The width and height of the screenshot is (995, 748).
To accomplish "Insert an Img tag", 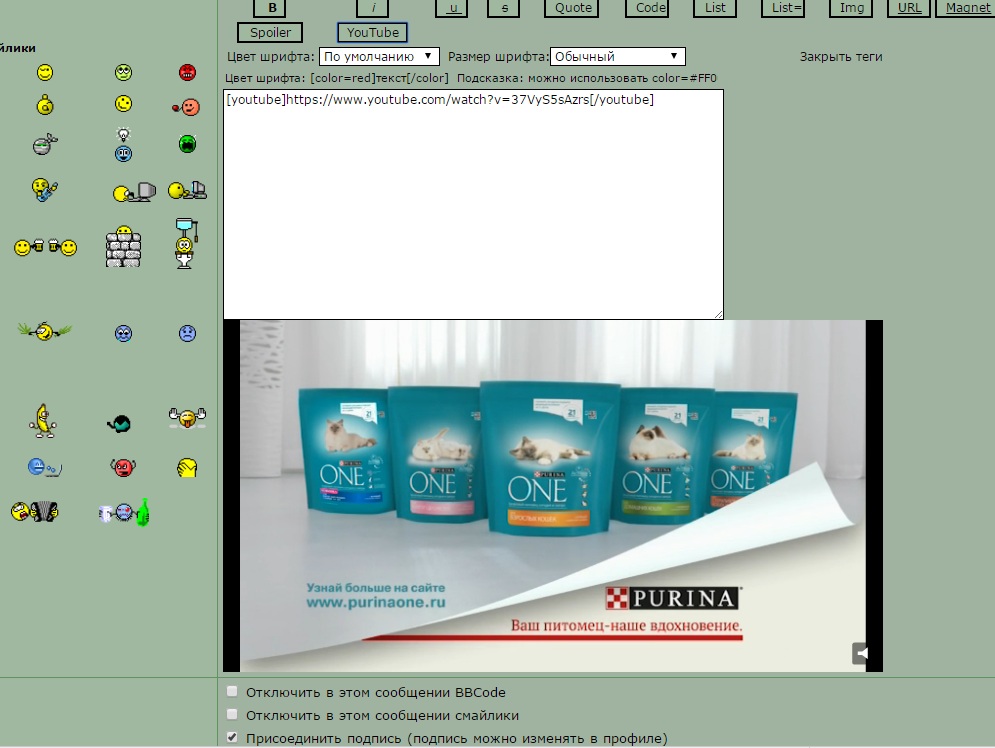I will pyautogui.click(x=852, y=8).
